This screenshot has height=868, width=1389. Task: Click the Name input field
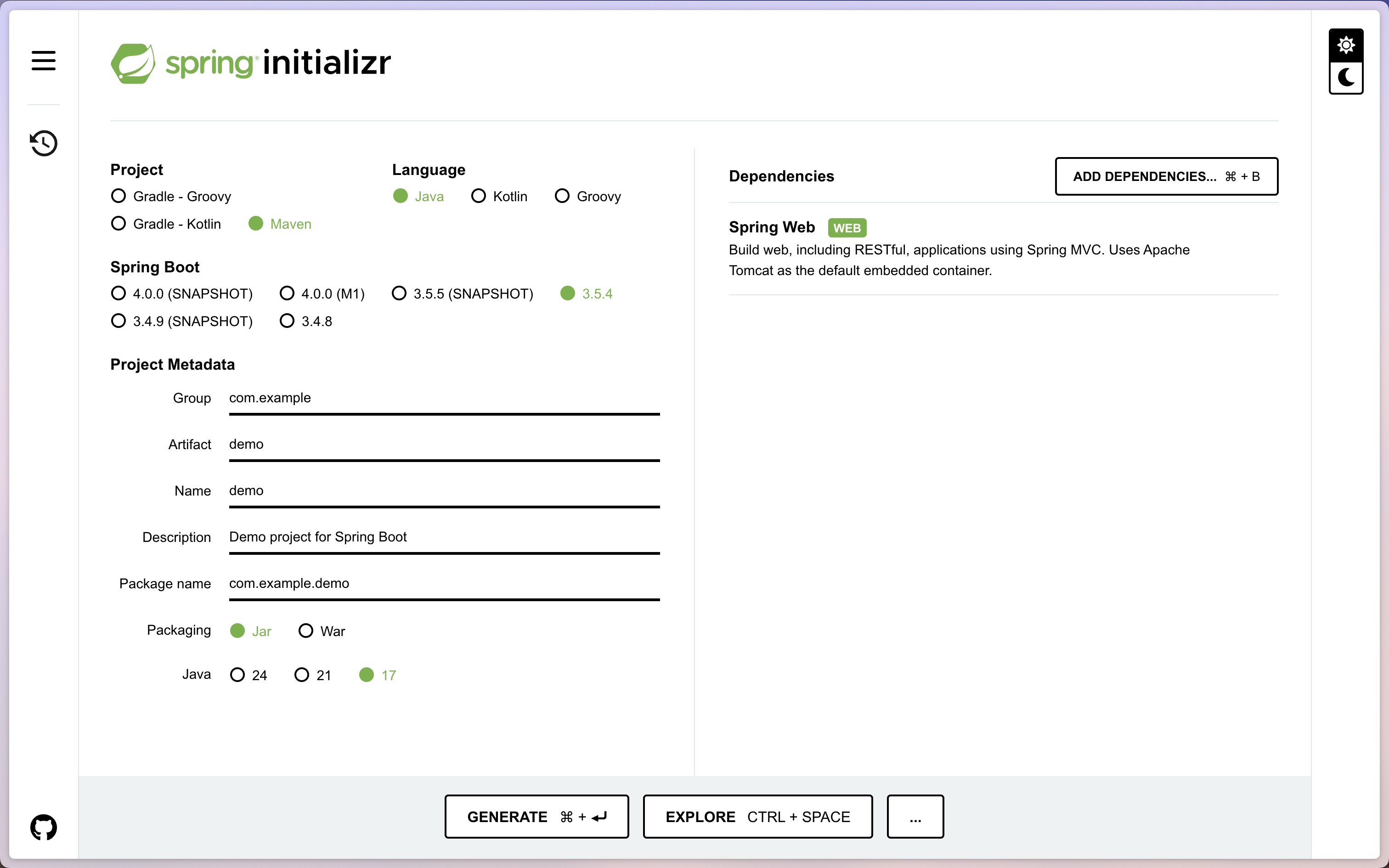[444, 491]
